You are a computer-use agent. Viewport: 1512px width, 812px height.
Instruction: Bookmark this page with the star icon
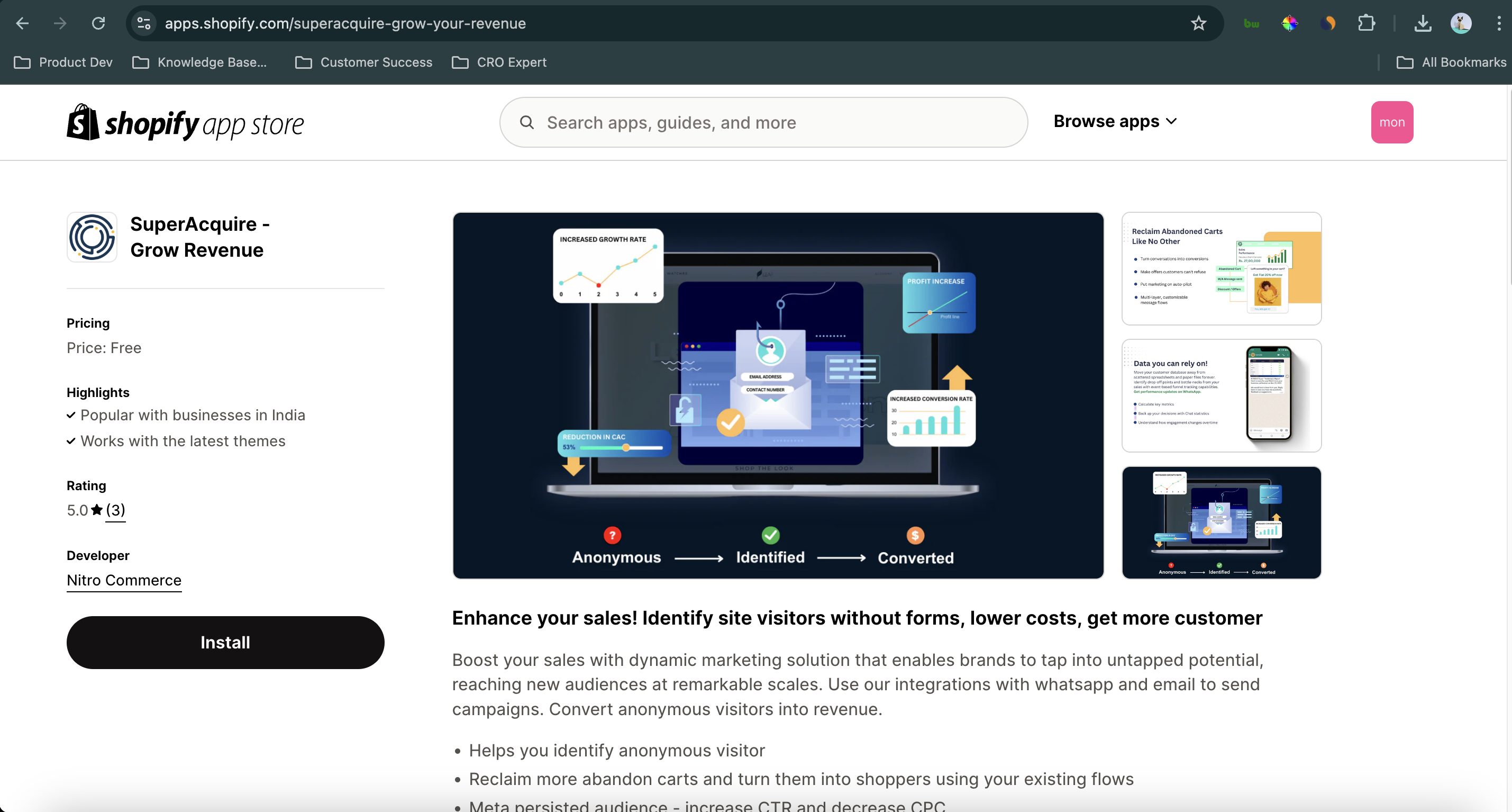click(x=1198, y=23)
